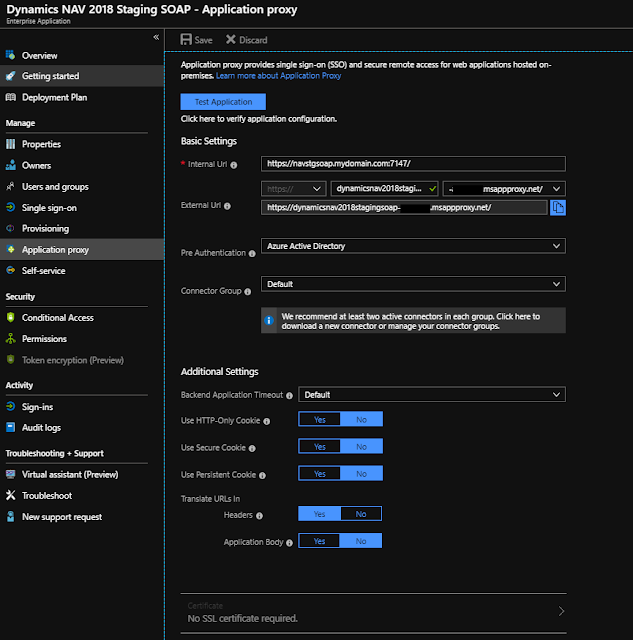
Task: Click the connector recommendation message banner
Action: (x=413, y=320)
